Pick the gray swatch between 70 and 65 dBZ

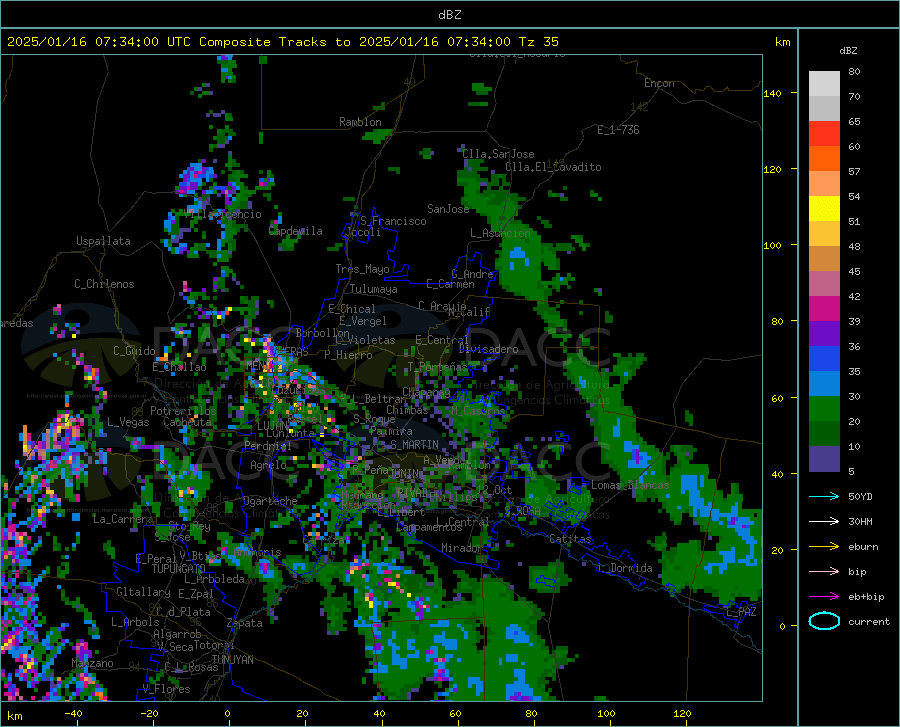point(824,108)
